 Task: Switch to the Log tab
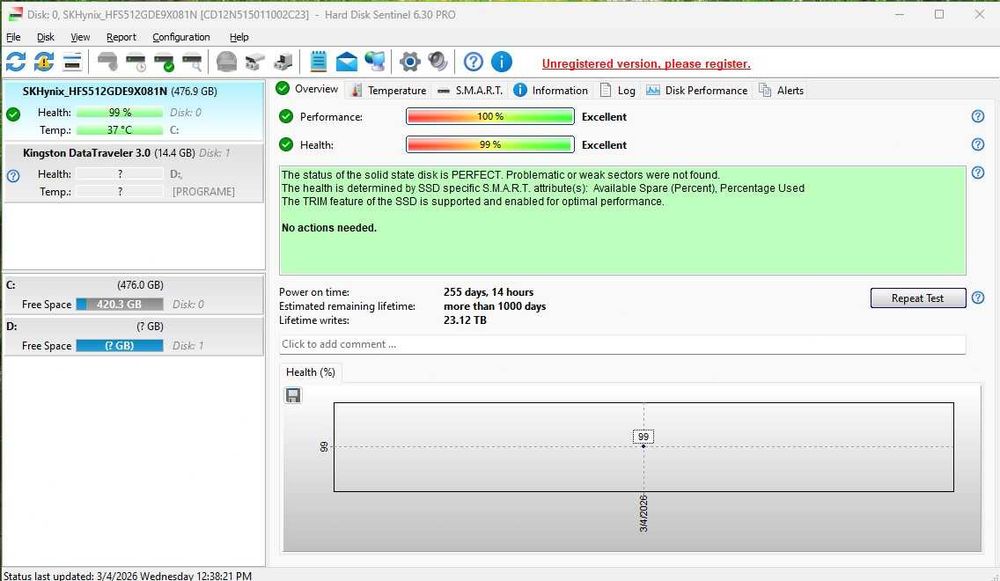click(618, 91)
